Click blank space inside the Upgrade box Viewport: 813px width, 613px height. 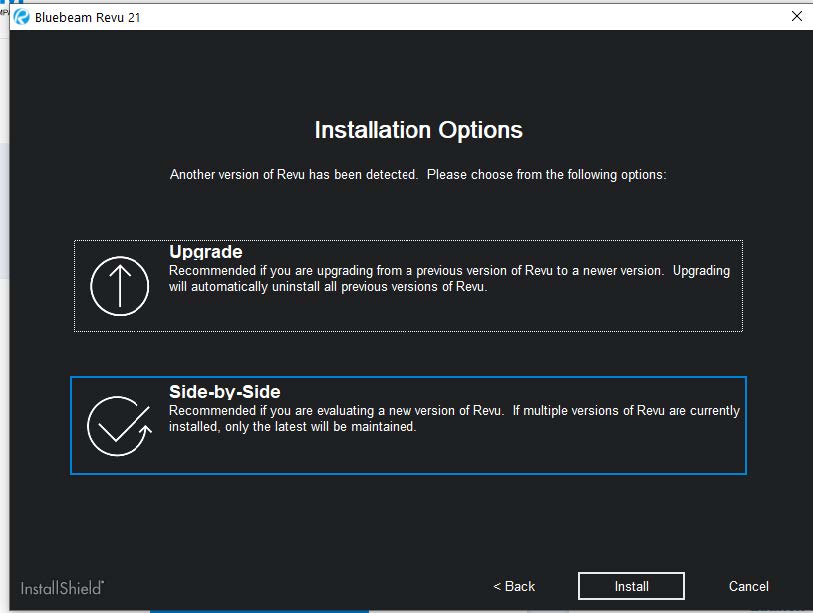(600, 310)
